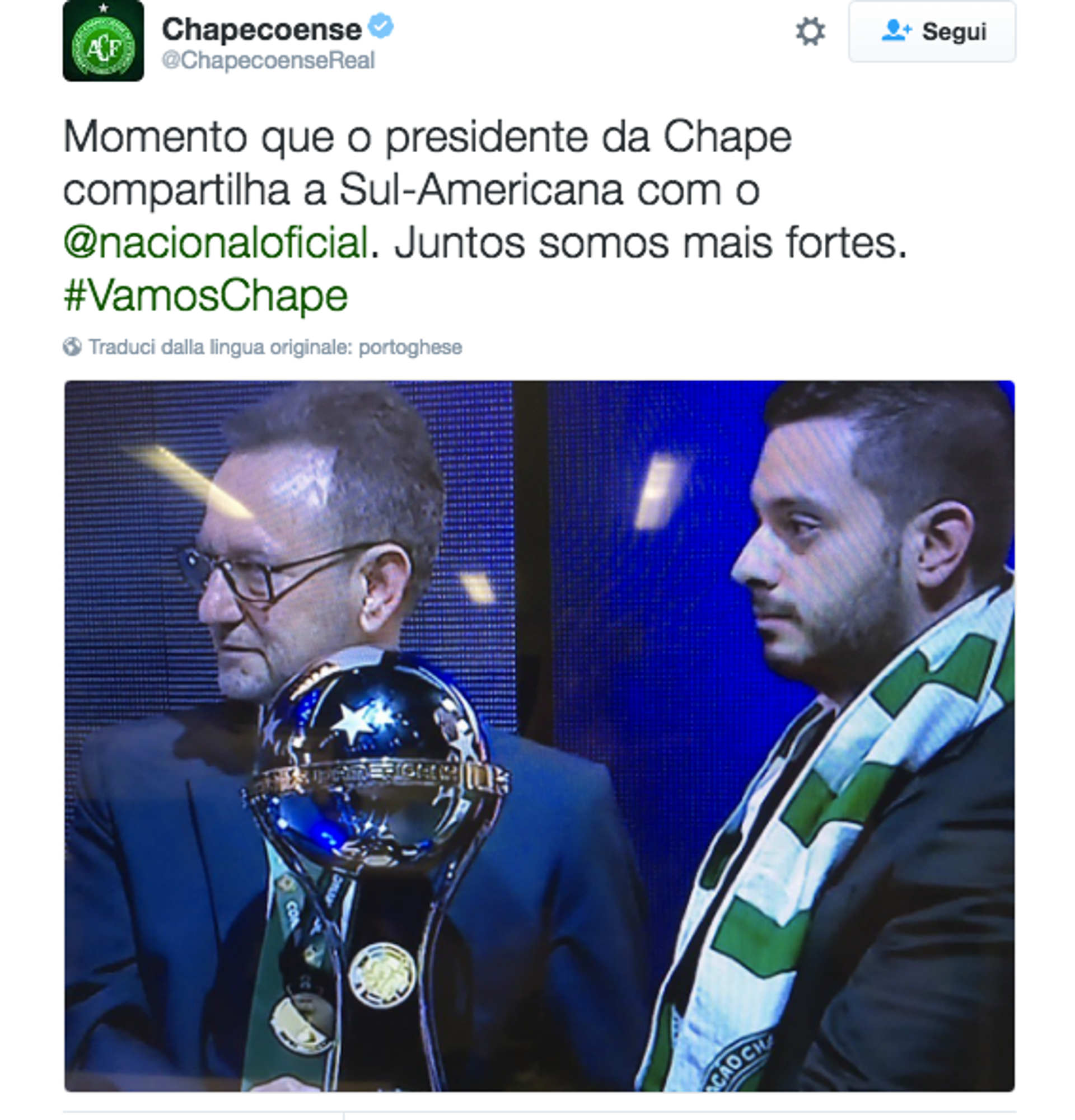Click the blue verified badge
1075x1120 pixels.
pyautogui.click(x=381, y=27)
